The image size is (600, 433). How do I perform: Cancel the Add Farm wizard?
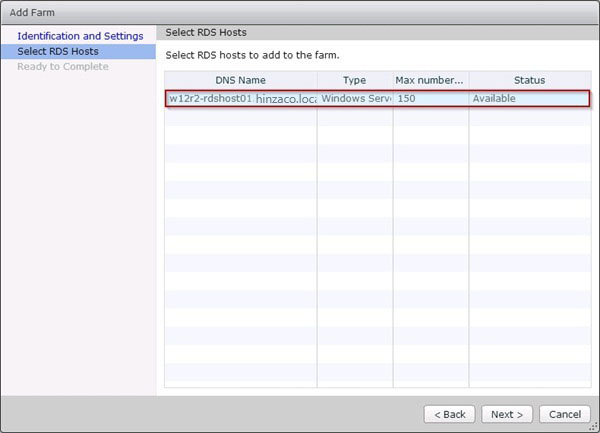click(x=565, y=414)
